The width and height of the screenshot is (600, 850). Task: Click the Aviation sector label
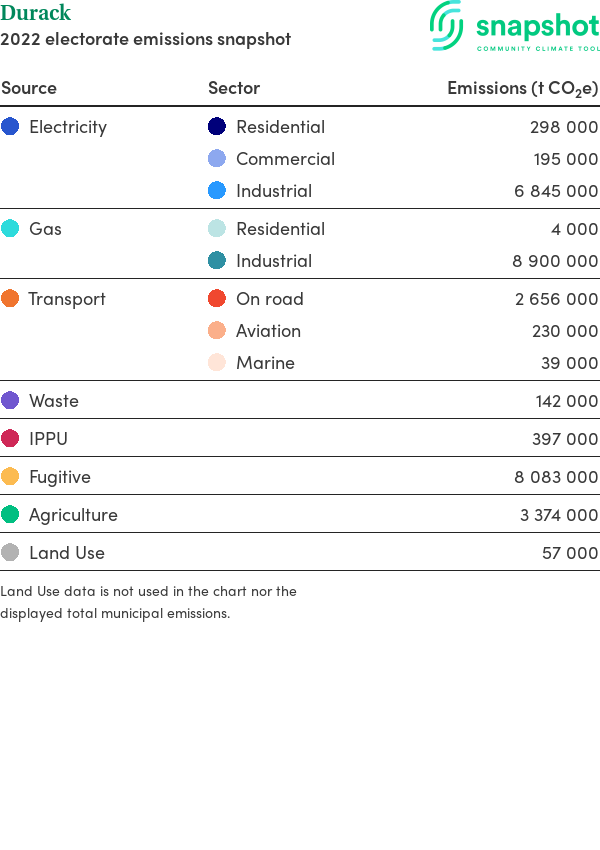point(268,331)
